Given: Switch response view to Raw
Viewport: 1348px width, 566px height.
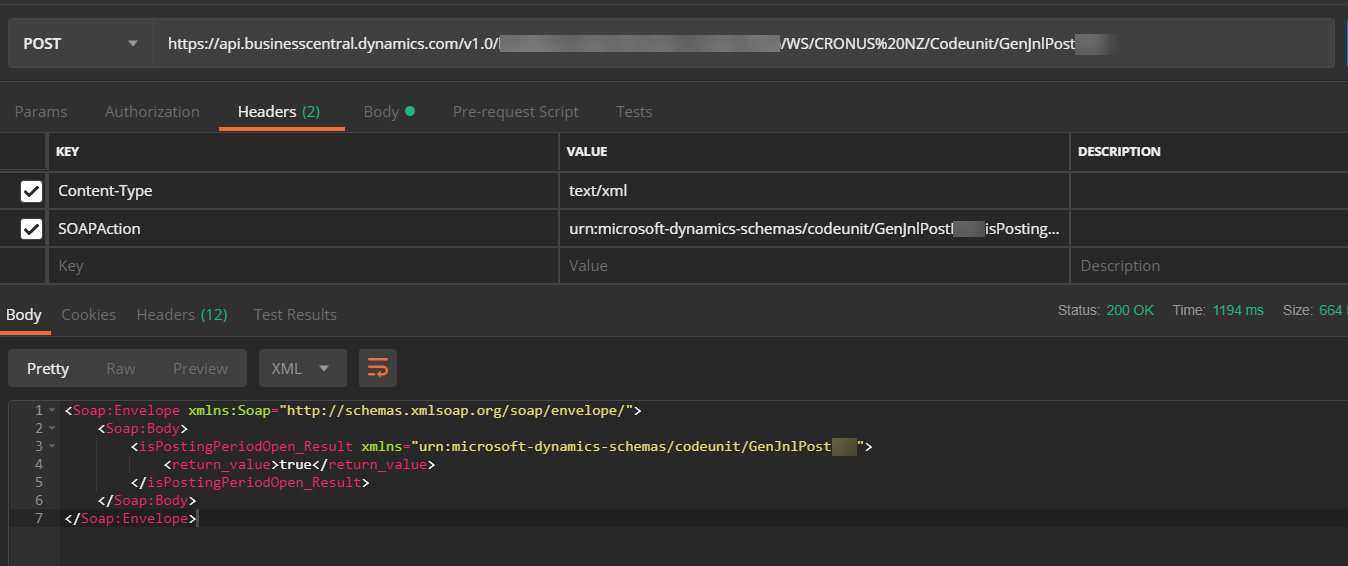Looking at the screenshot, I should click(x=121, y=369).
